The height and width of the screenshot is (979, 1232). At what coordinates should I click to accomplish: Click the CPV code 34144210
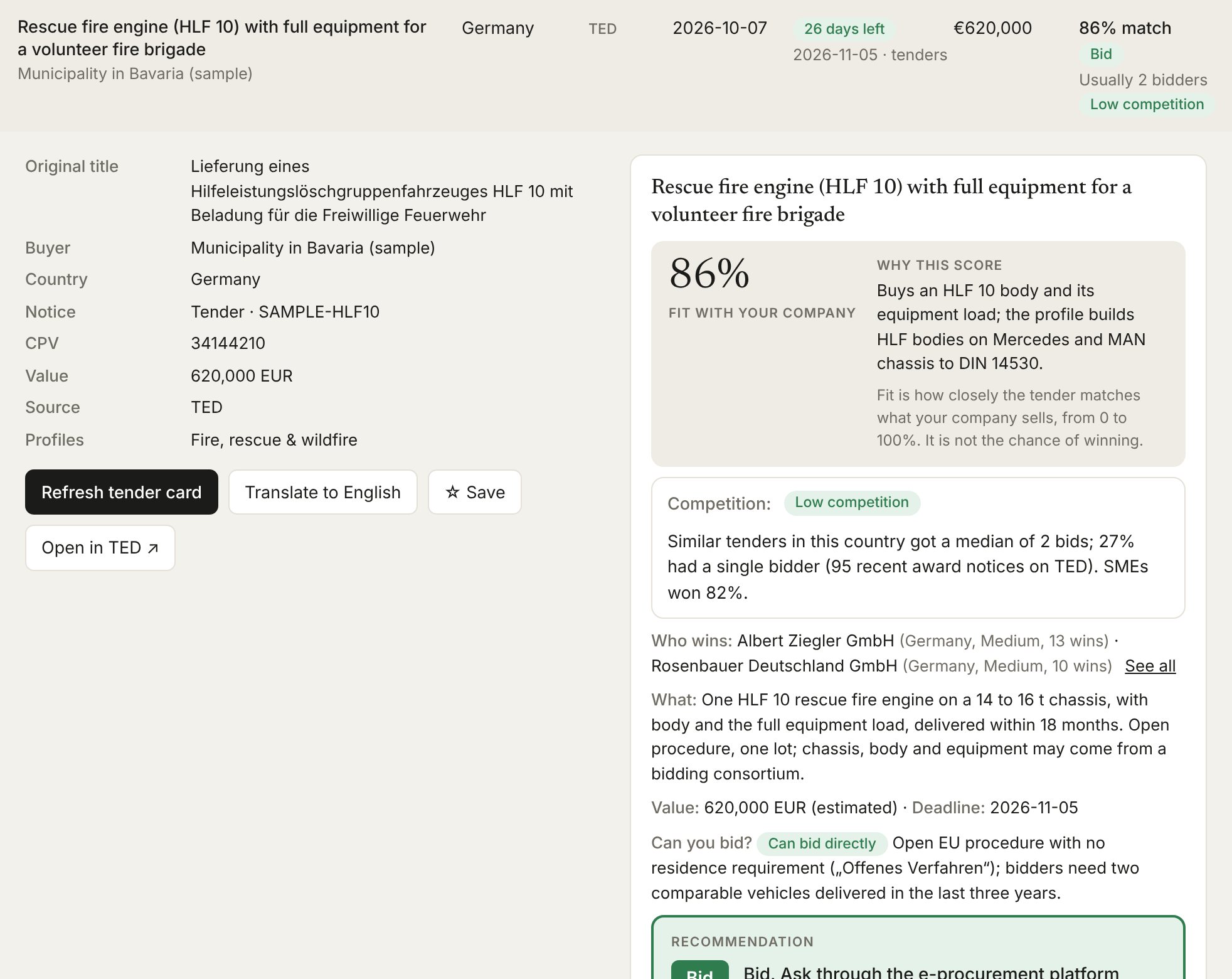point(228,343)
